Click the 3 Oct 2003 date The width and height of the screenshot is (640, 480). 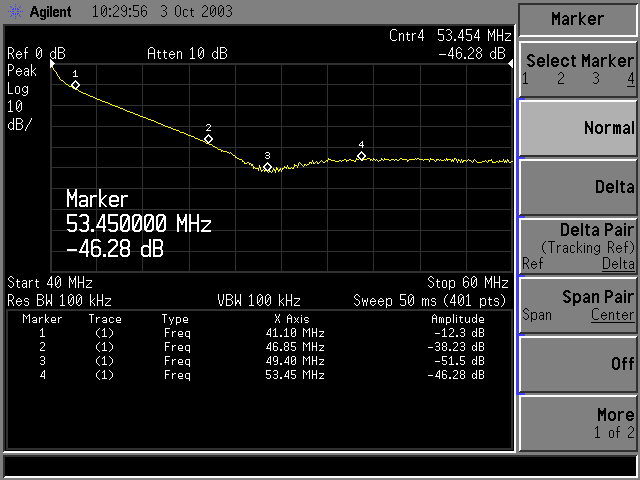(196, 11)
